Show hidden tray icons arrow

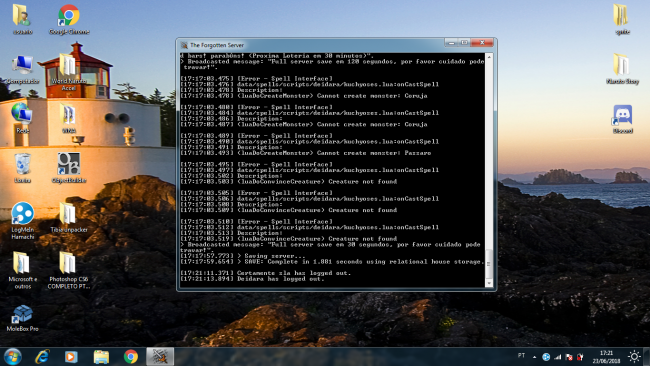(x=534, y=357)
